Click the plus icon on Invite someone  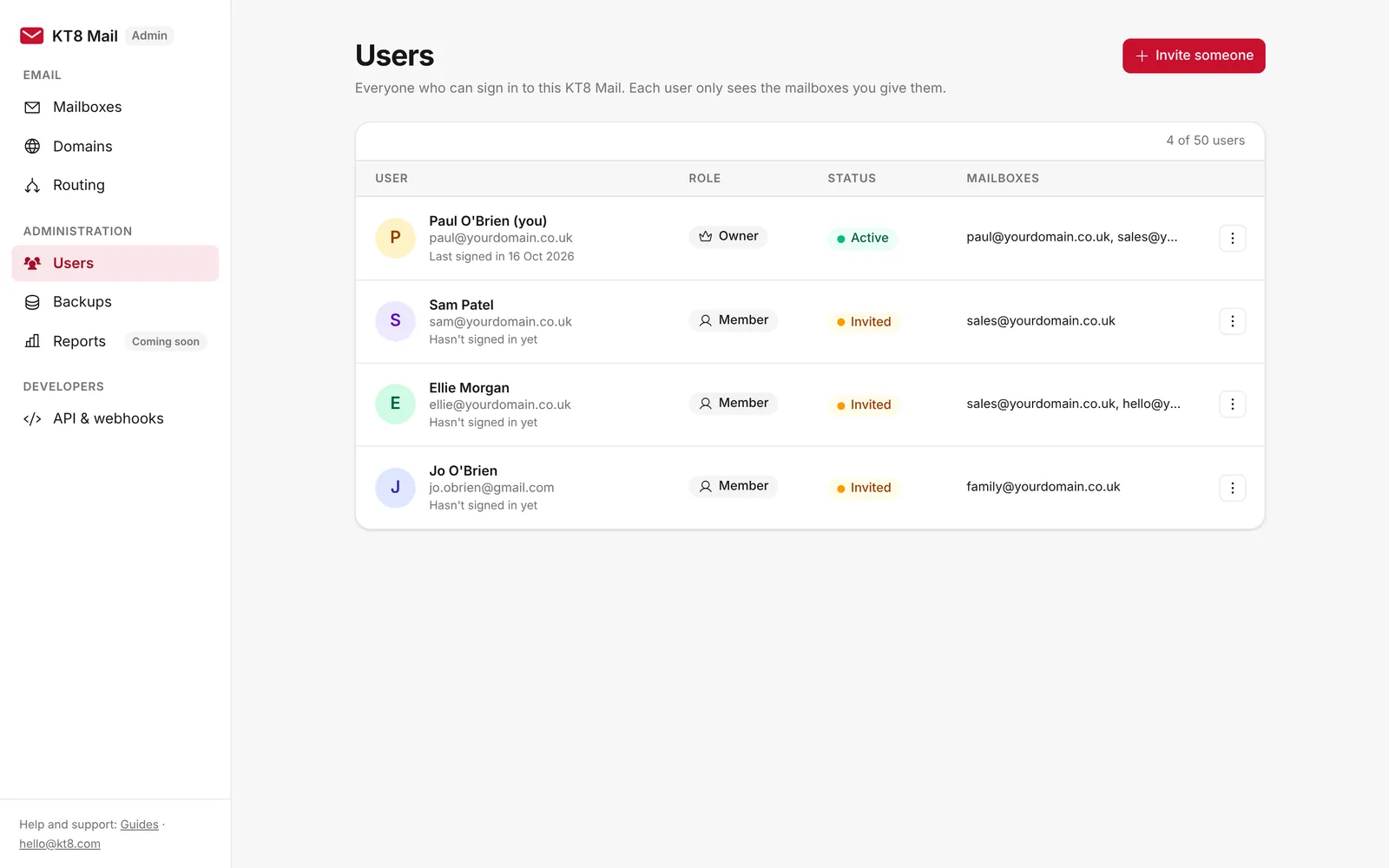click(1142, 56)
